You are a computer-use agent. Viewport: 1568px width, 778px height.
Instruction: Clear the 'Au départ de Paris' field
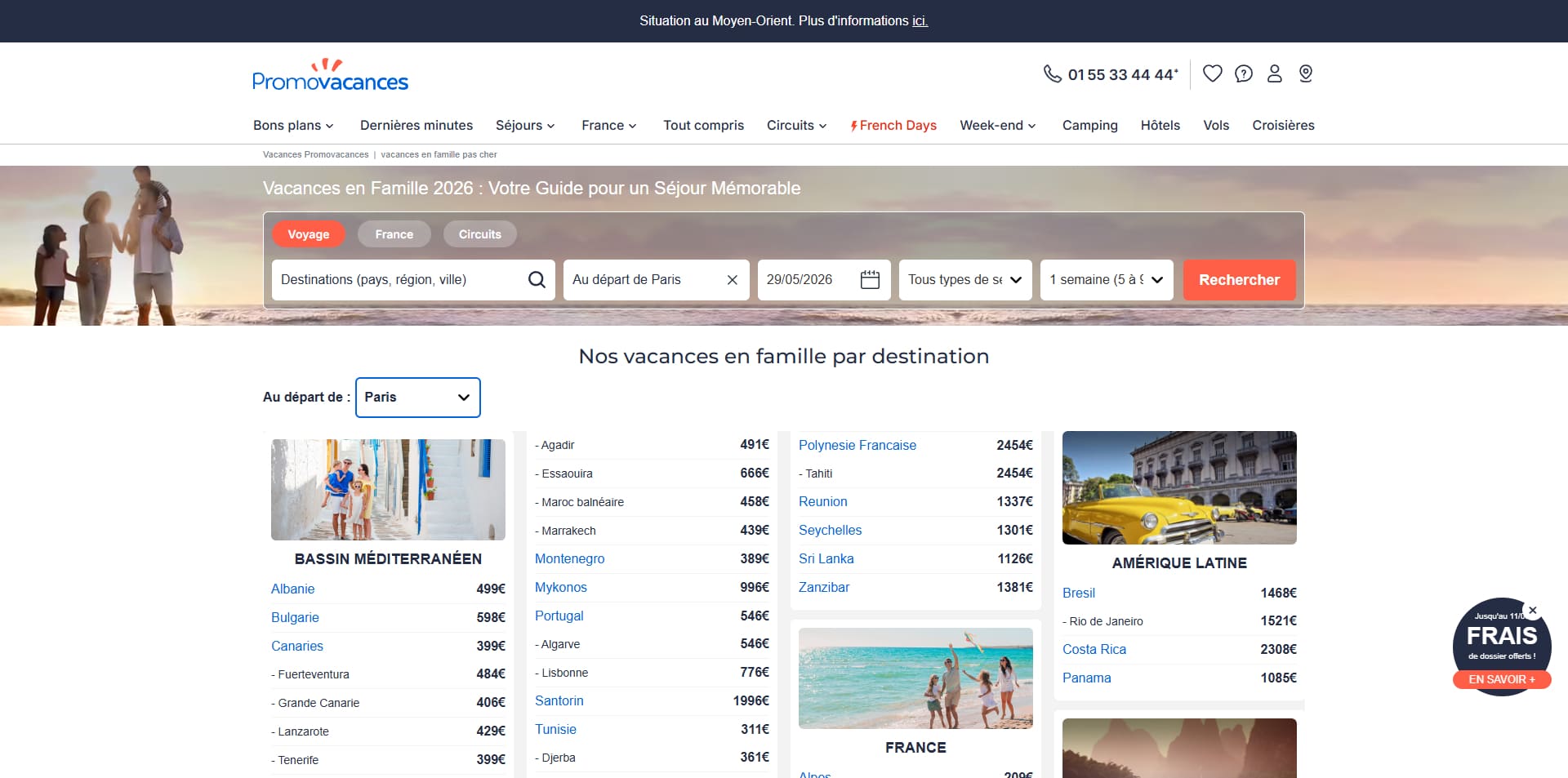click(x=733, y=280)
